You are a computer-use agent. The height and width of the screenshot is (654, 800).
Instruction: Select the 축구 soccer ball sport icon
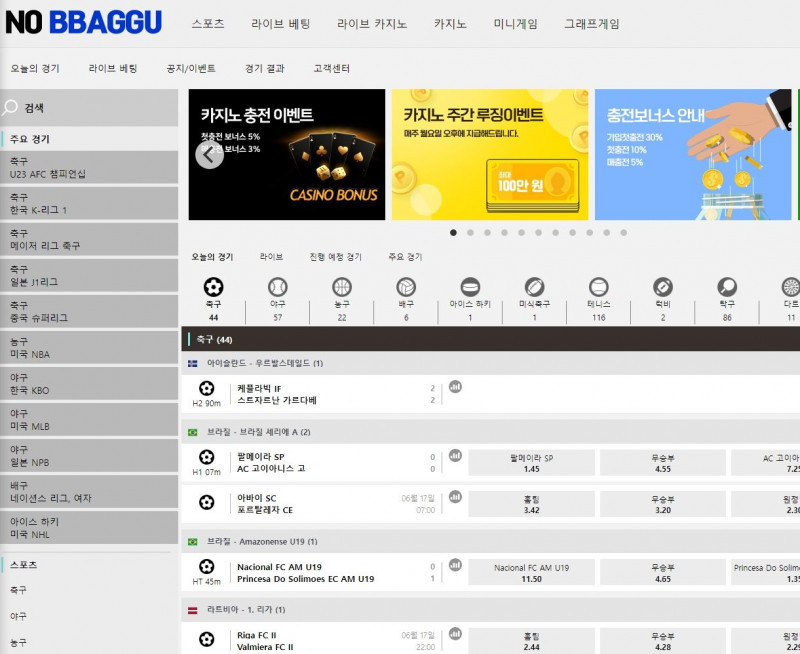213,288
